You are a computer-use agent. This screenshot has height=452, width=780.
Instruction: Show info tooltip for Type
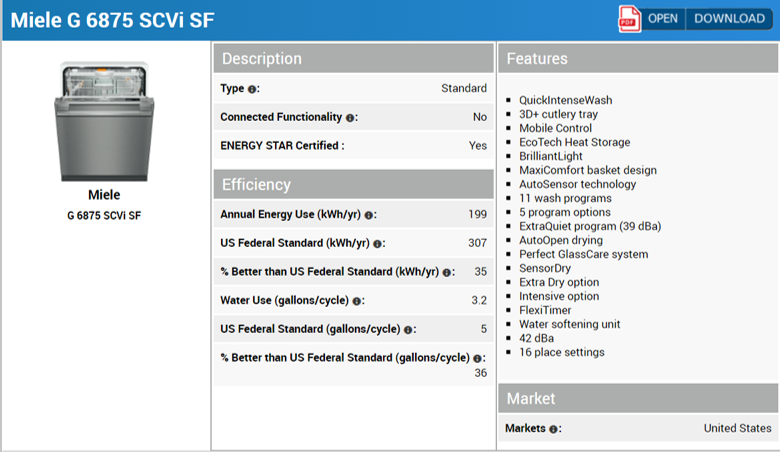(x=252, y=90)
